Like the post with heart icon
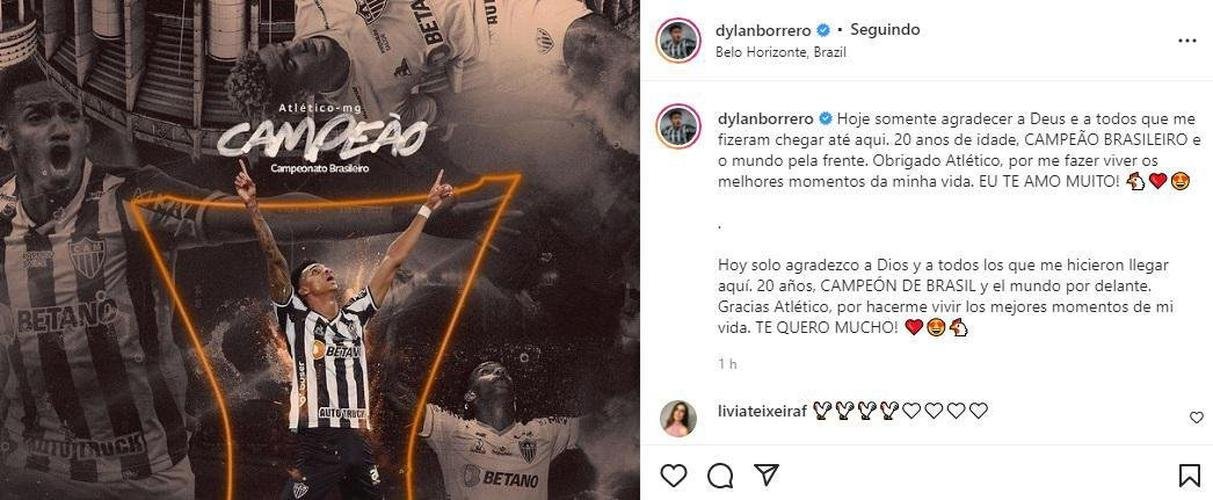This screenshot has height=500, width=1213. coord(674,474)
